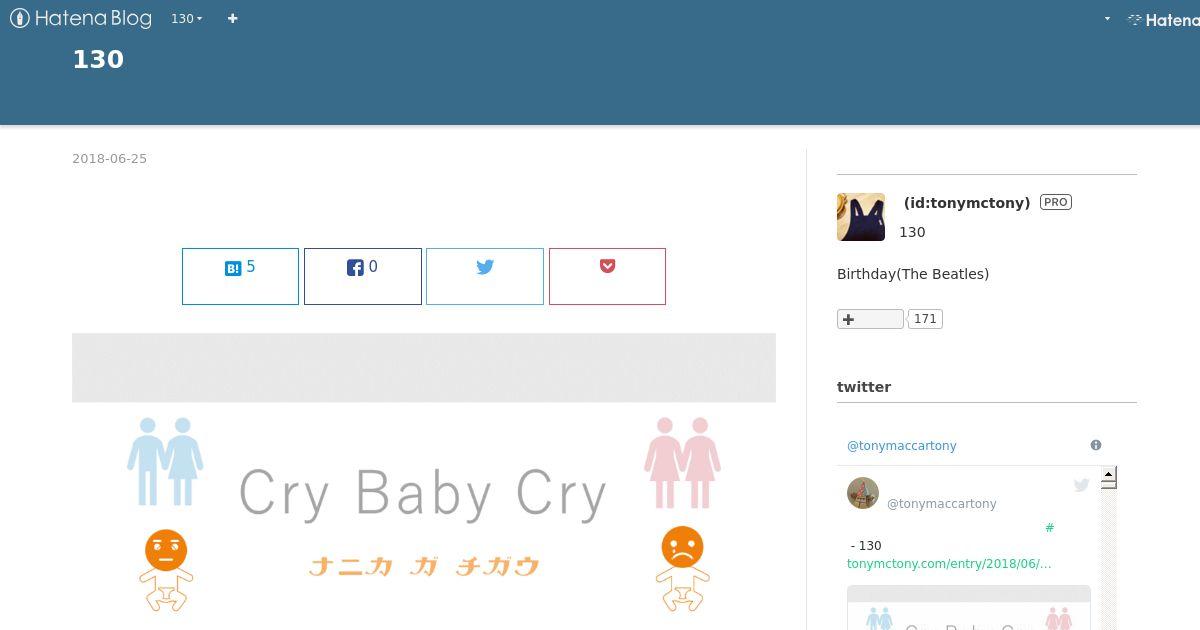
Task: Click the plus subscribe button
Action: [x=870, y=319]
